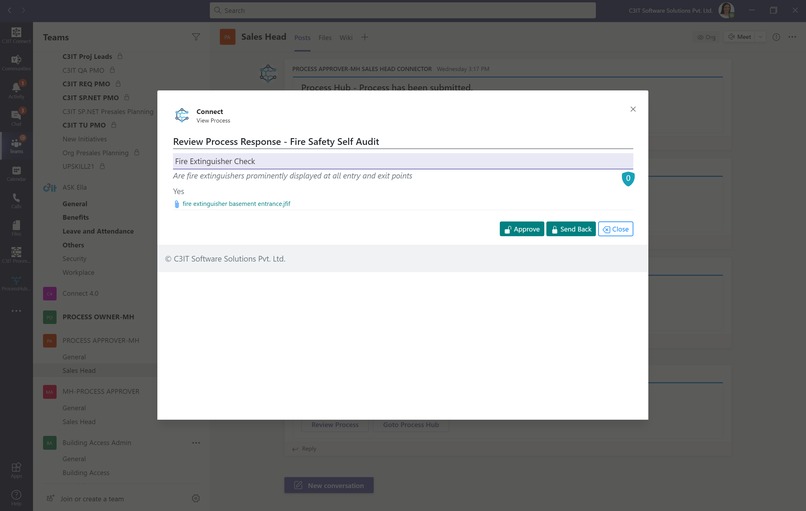Click Goto Process Hub button
This screenshot has width=806, height=511.
coord(411,425)
